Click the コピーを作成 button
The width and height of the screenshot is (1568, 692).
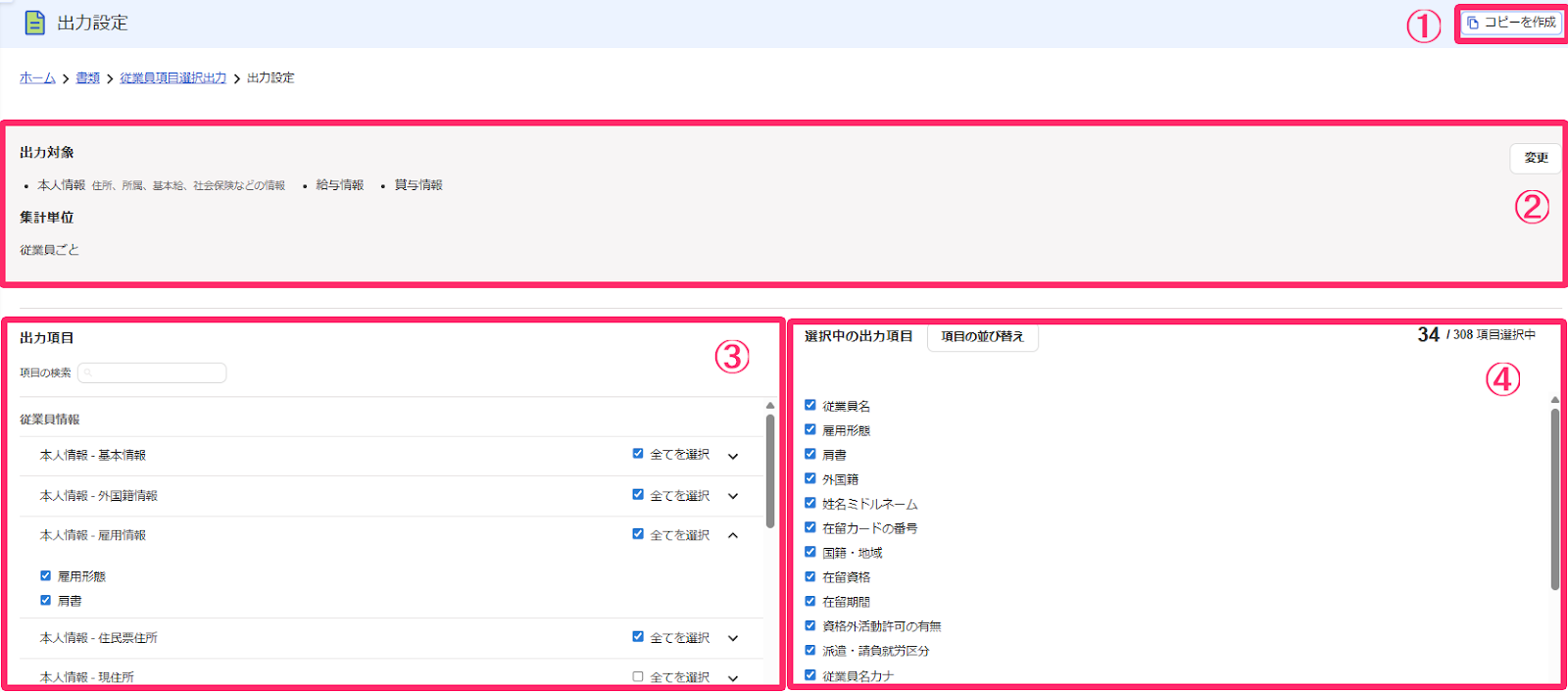coord(1511,23)
